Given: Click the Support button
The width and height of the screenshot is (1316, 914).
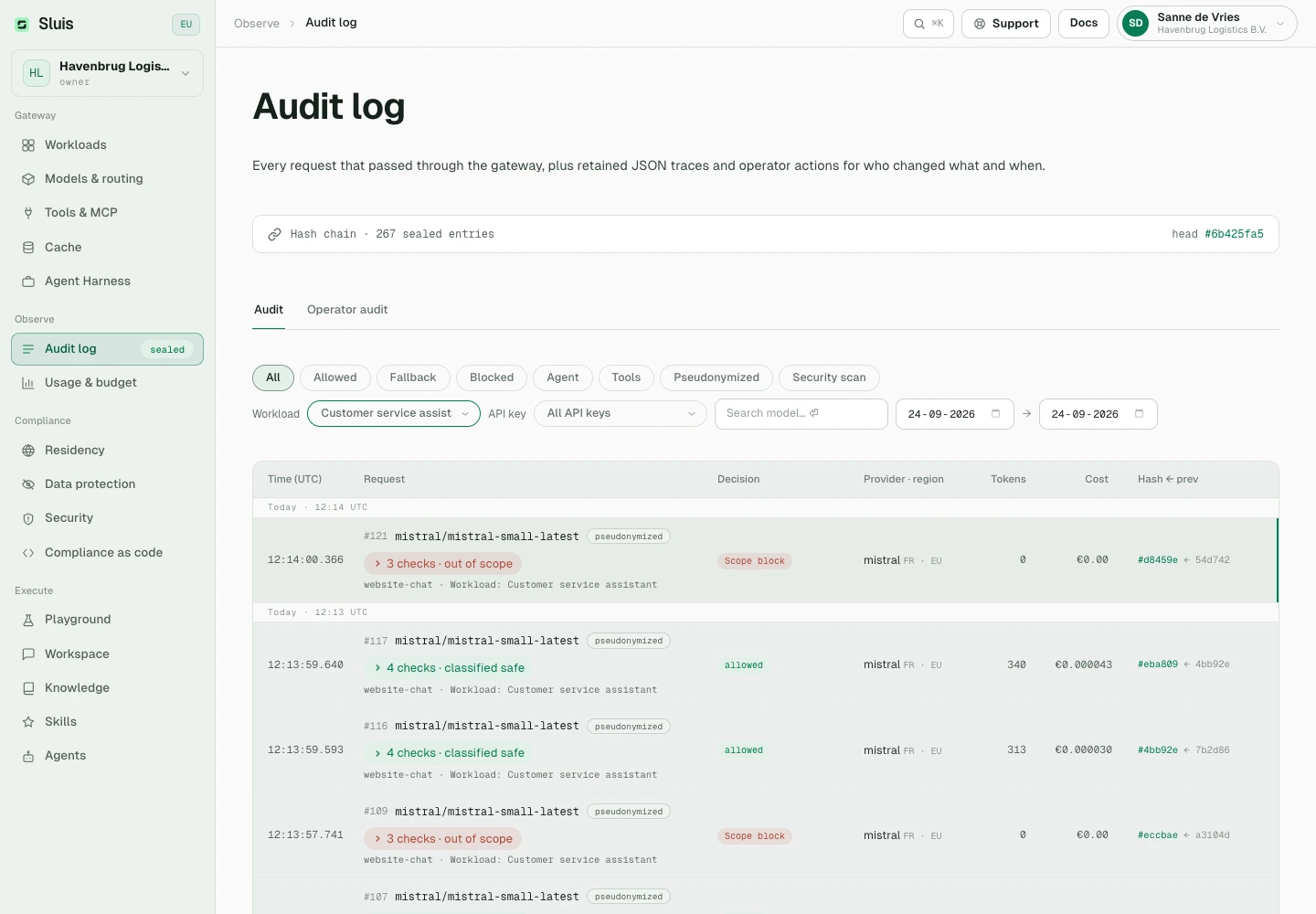Looking at the screenshot, I should tap(1006, 24).
